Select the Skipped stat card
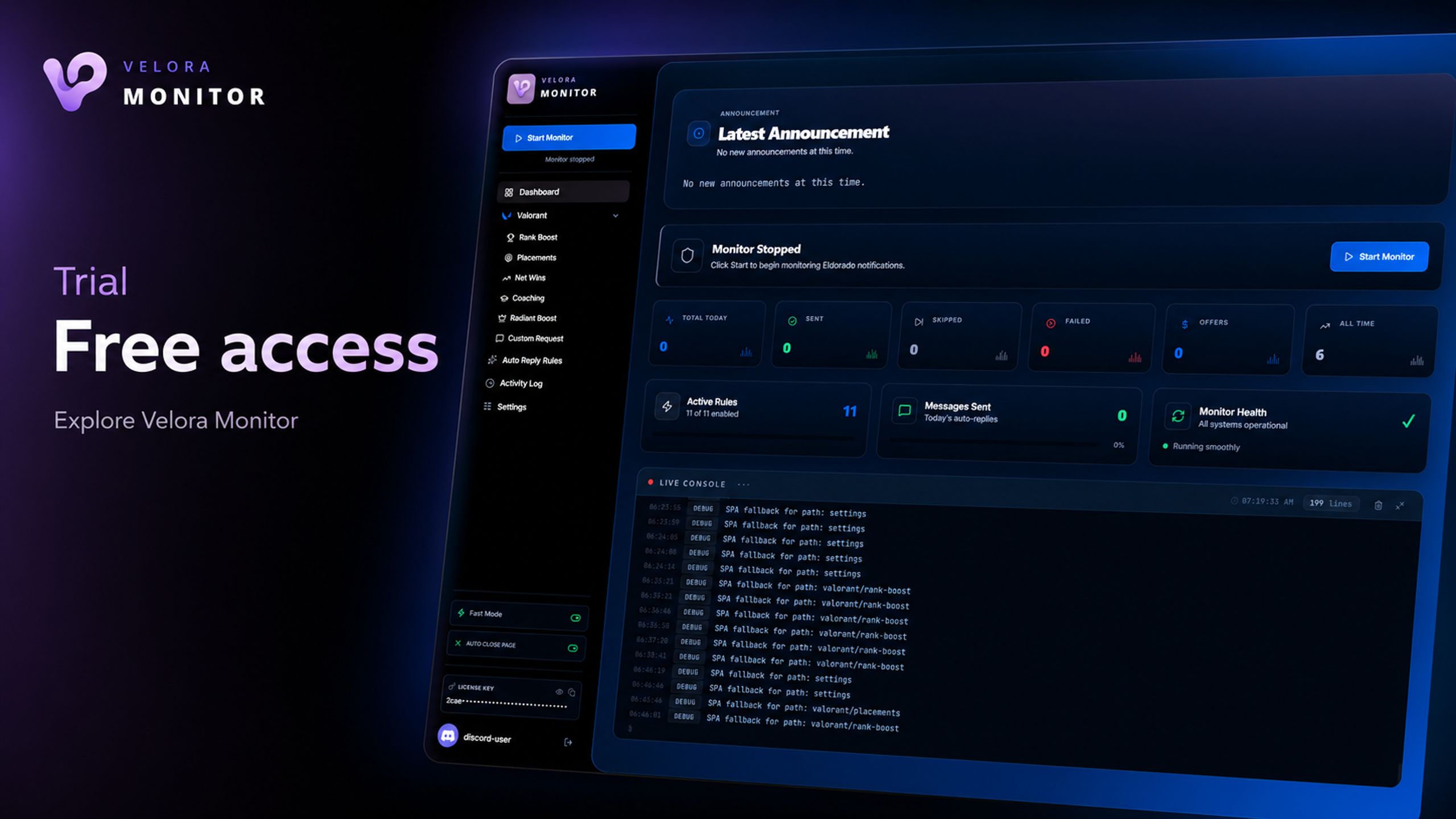Viewport: 1456px width, 819px height. pyautogui.click(x=959, y=337)
